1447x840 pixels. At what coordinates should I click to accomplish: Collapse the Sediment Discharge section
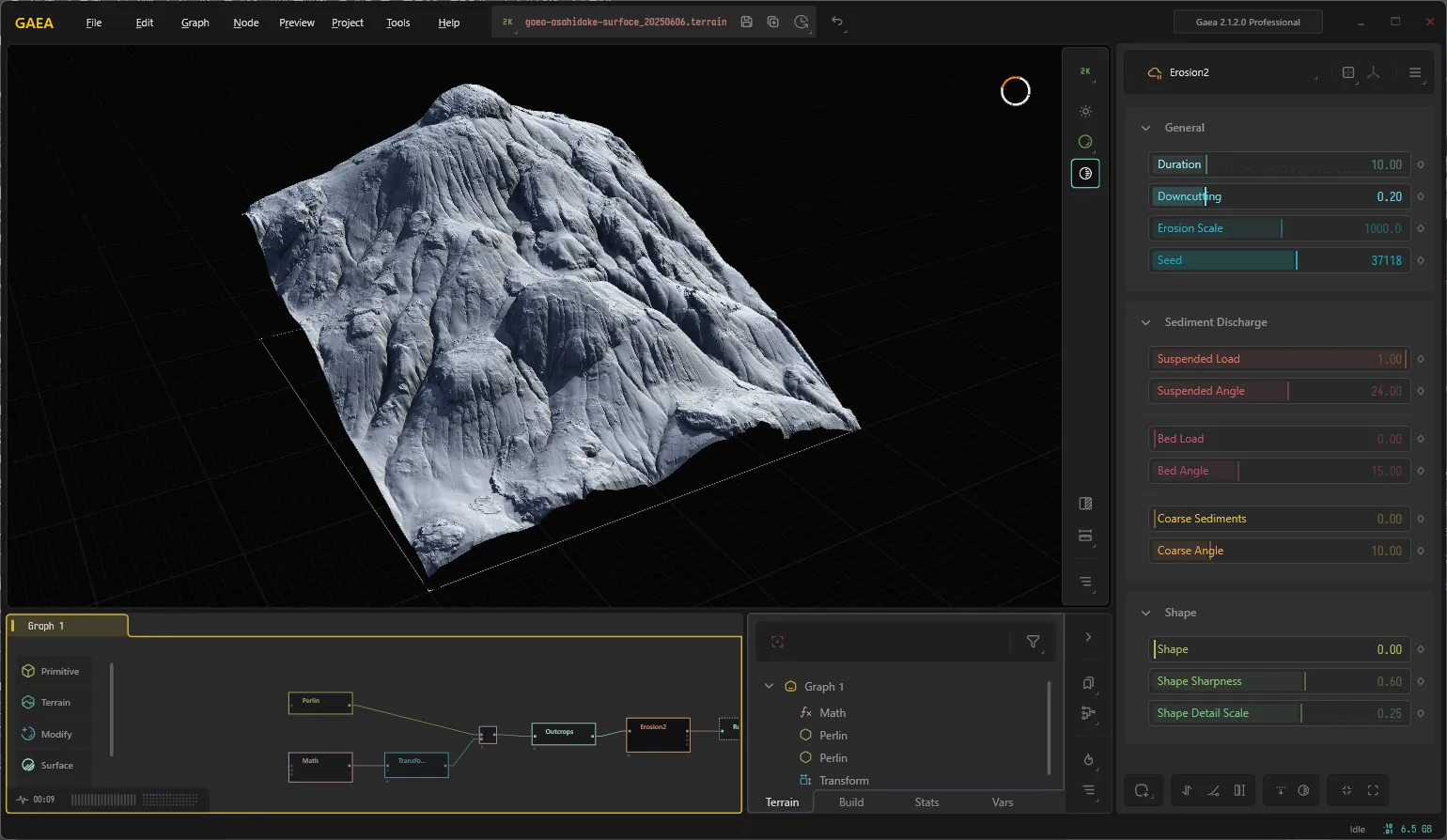(1145, 322)
